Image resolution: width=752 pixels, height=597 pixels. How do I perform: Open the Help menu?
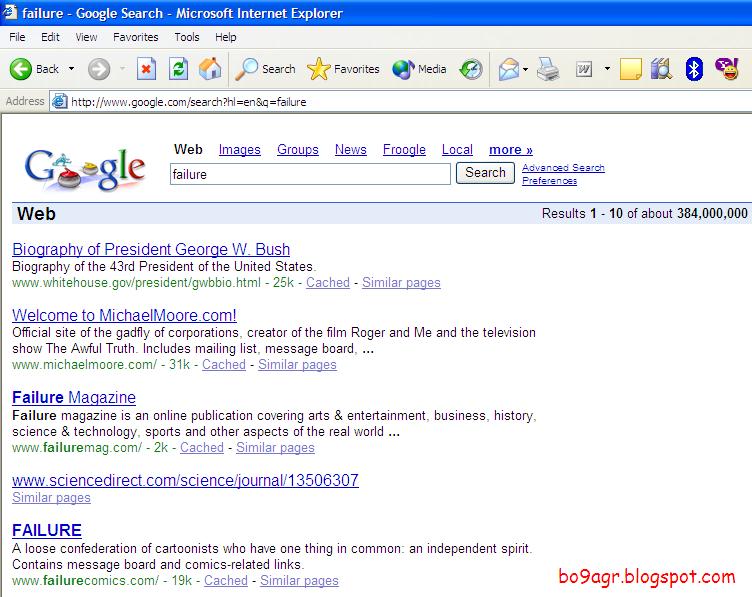225,37
